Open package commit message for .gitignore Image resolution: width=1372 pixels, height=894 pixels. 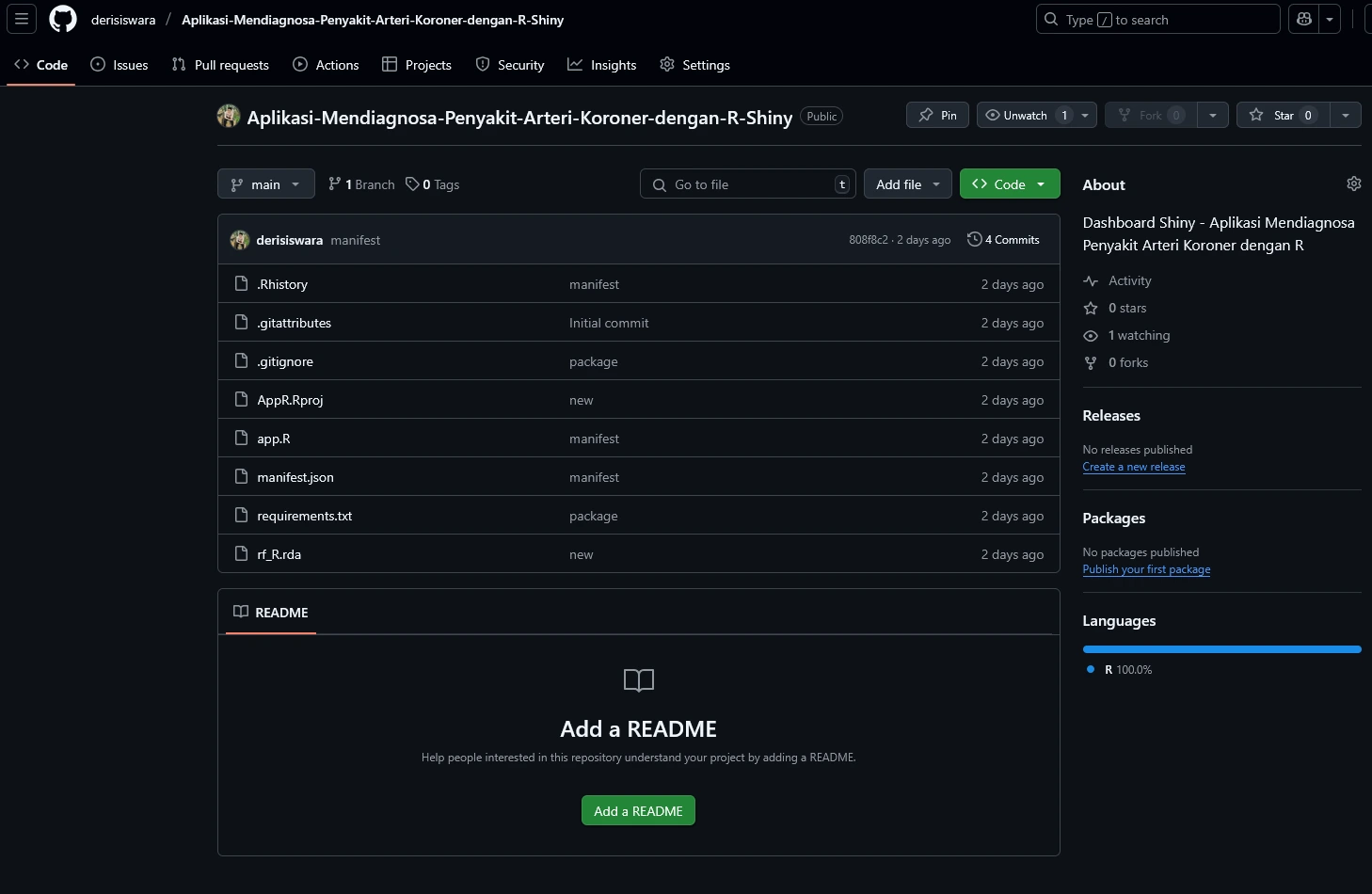(594, 361)
